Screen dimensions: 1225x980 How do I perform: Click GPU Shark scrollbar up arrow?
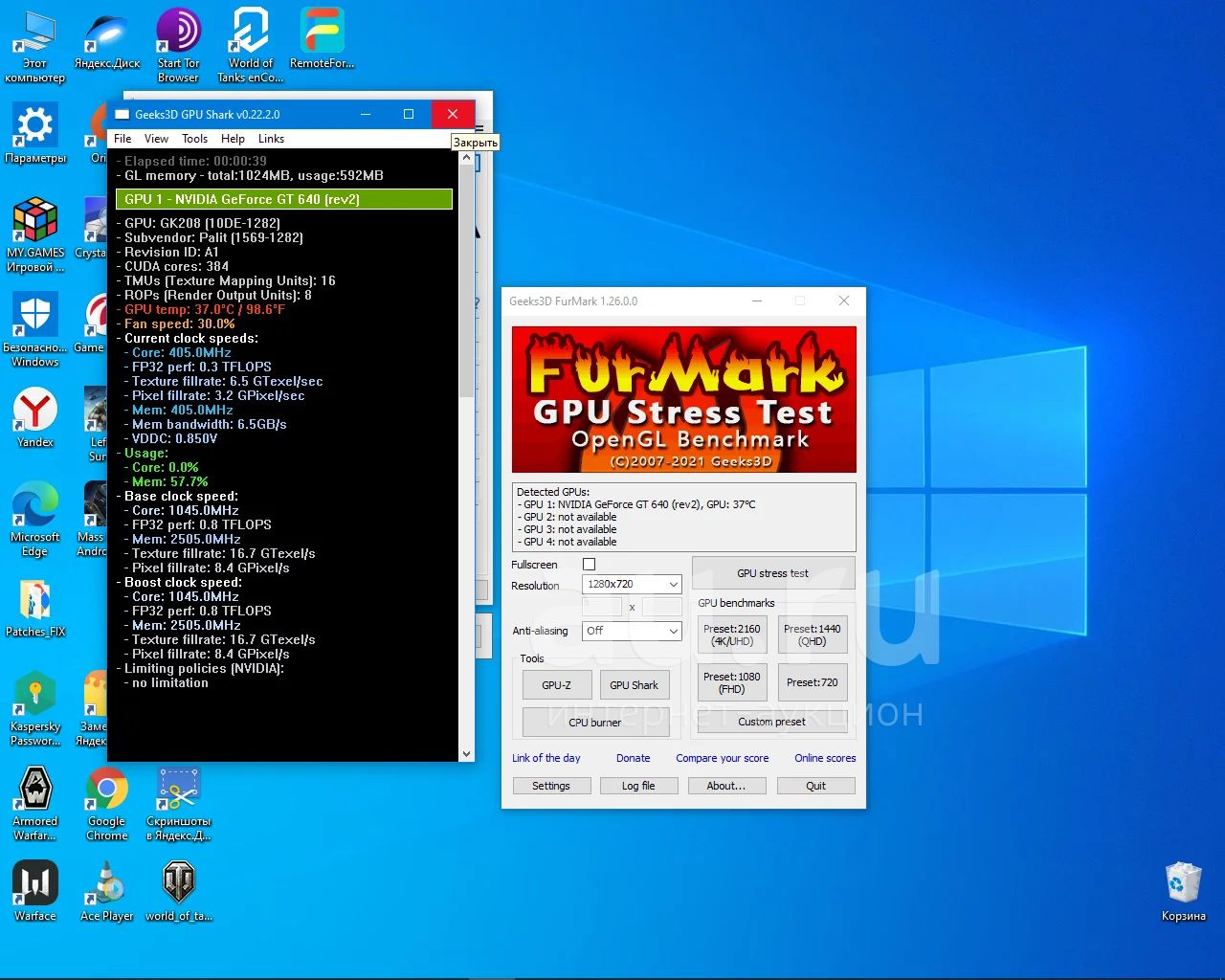coord(467,159)
